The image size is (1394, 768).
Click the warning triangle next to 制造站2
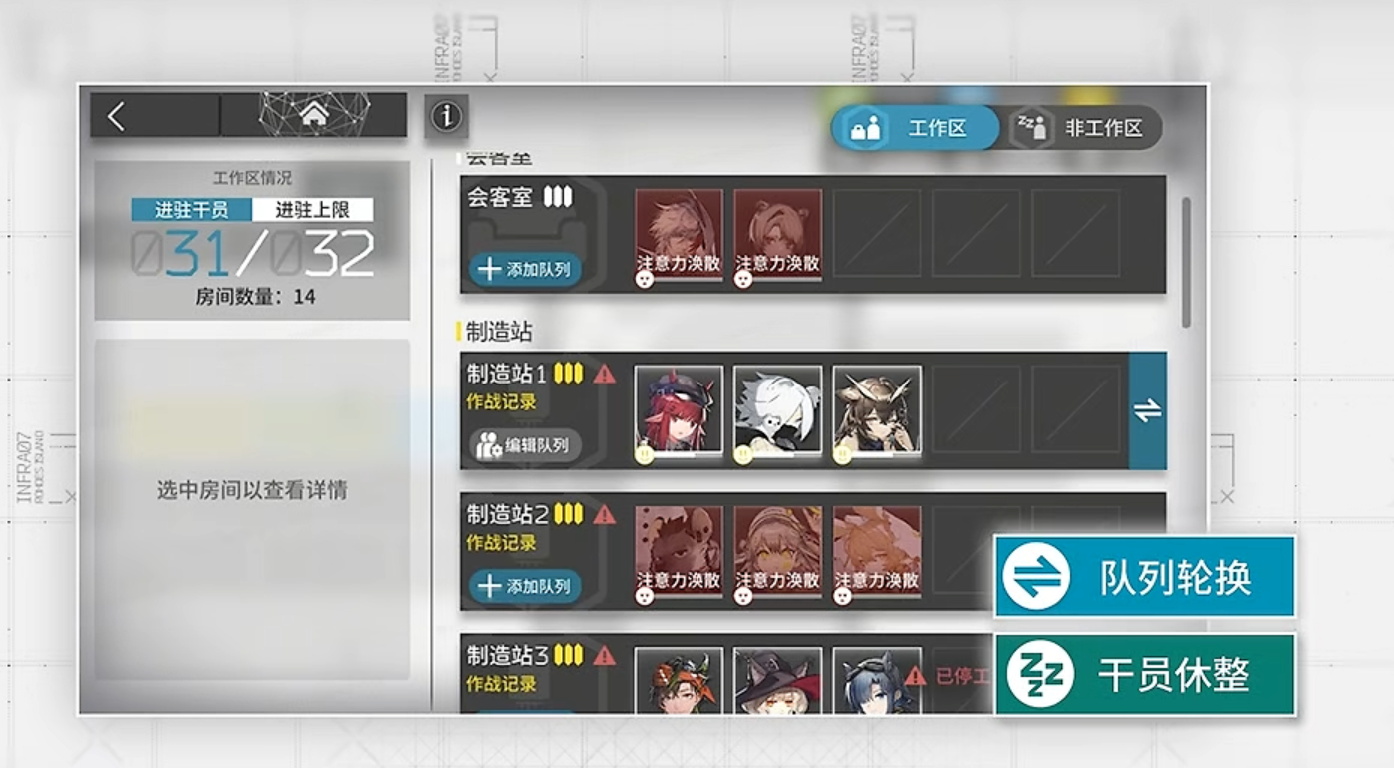605,515
